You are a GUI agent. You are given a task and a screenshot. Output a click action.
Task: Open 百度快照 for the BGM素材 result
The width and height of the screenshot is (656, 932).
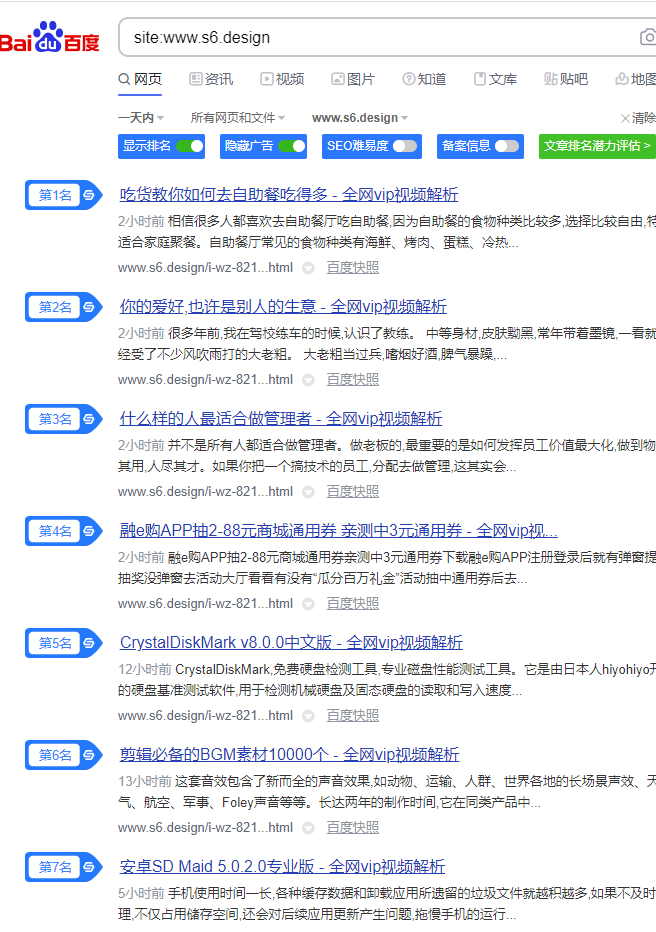pyautogui.click(x=352, y=828)
